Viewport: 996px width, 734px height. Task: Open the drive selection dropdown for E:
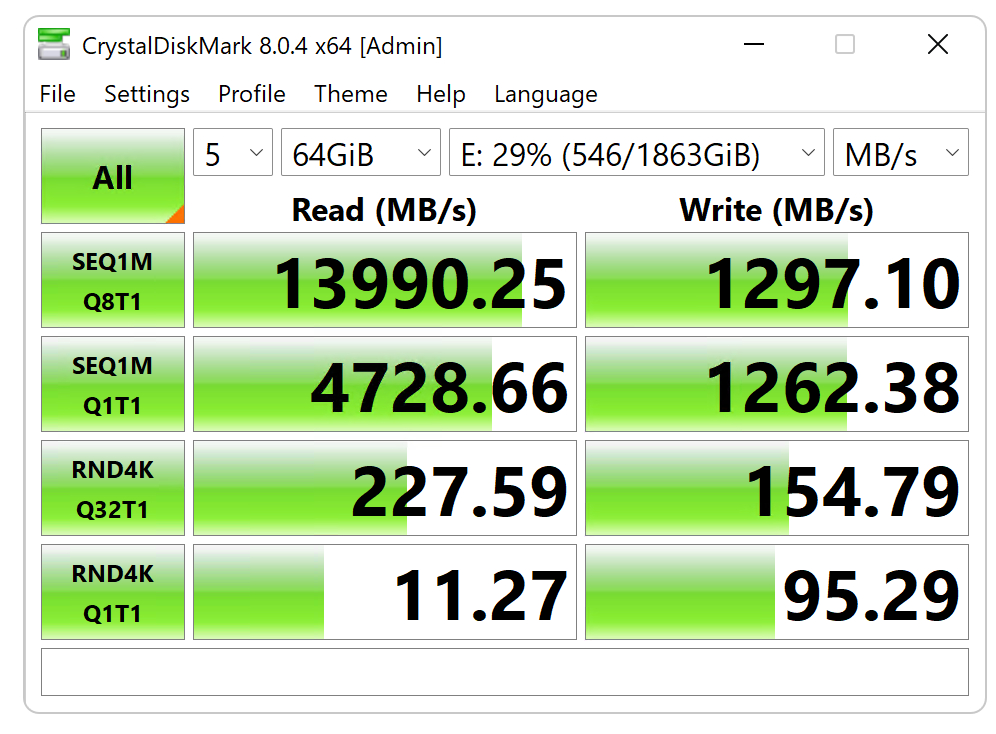[x=636, y=152]
